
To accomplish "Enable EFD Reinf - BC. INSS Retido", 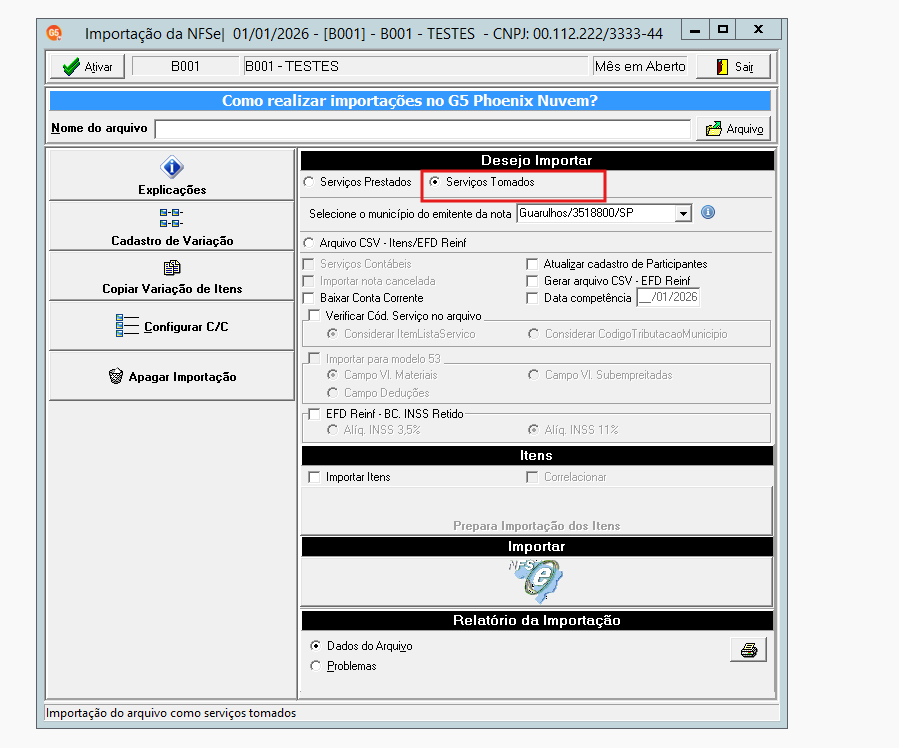I will [x=314, y=413].
